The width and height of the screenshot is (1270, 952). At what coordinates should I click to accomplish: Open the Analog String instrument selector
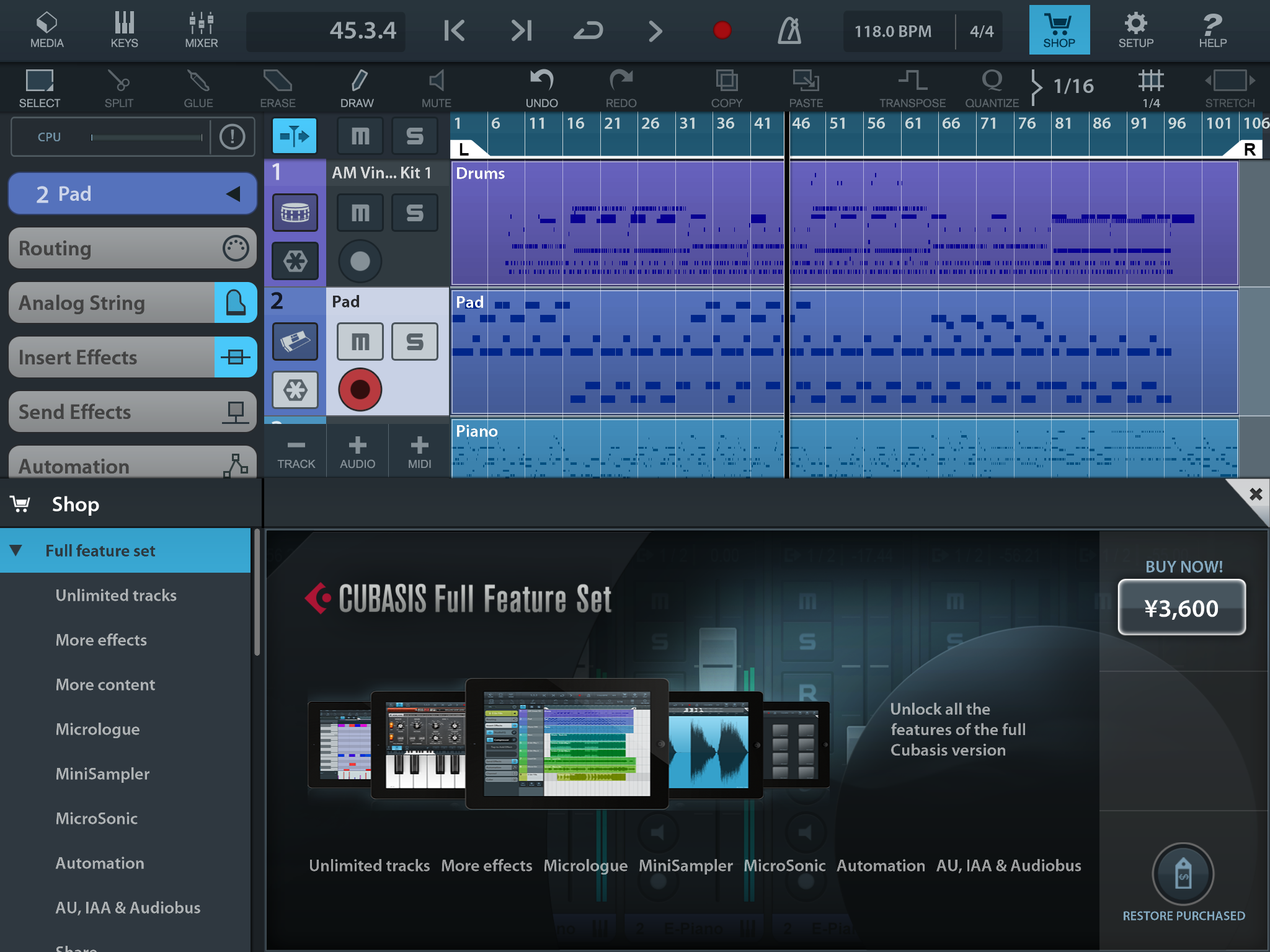point(133,303)
